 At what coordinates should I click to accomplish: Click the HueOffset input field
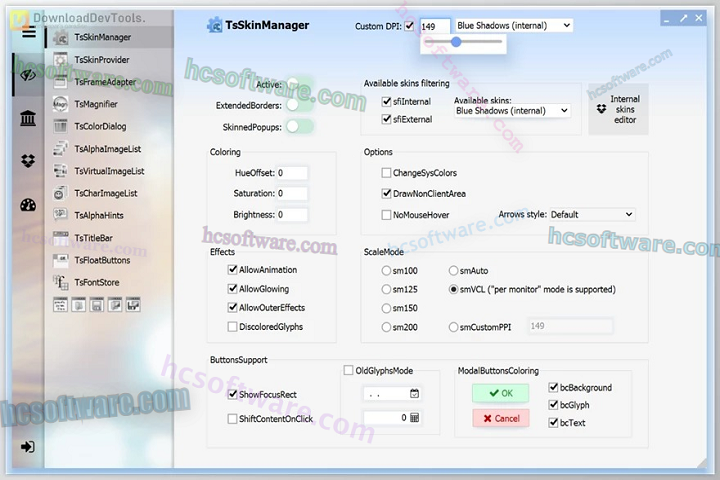[x=292, y=173]
